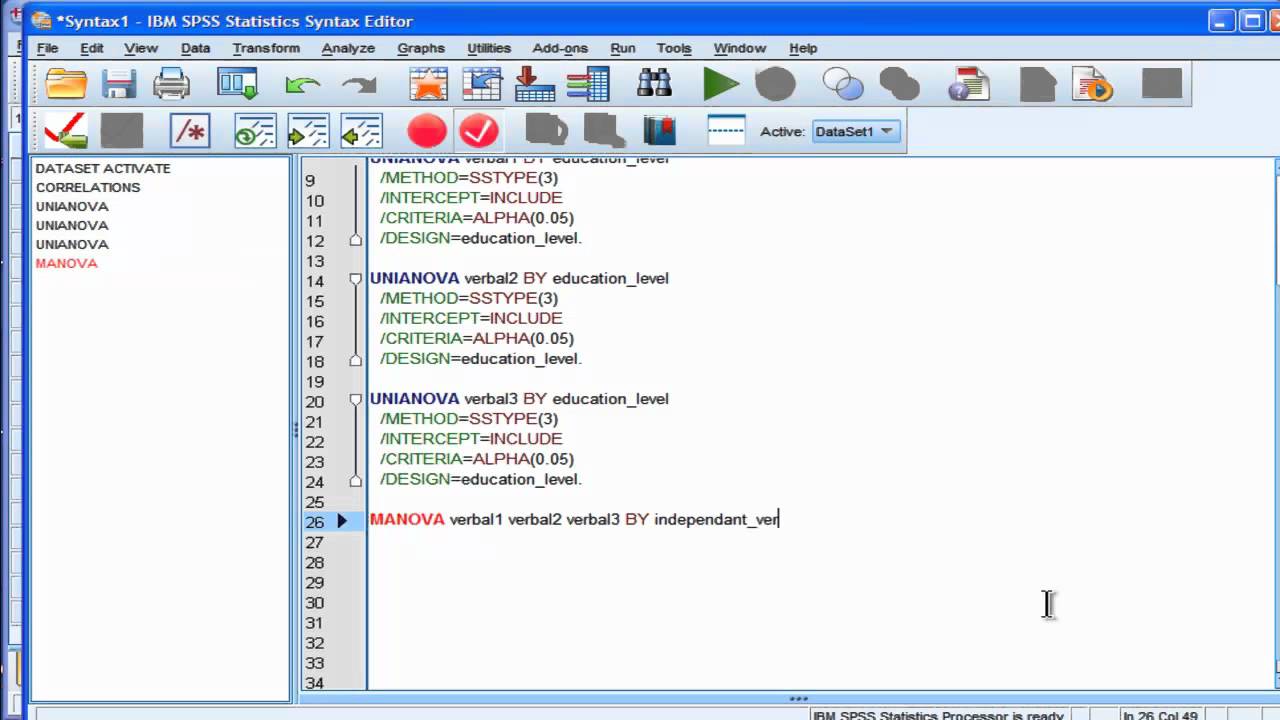Screen dimensions: 1280x720
Task: Toggle breakpoint with red circle icon
Action: pos(427,131)
